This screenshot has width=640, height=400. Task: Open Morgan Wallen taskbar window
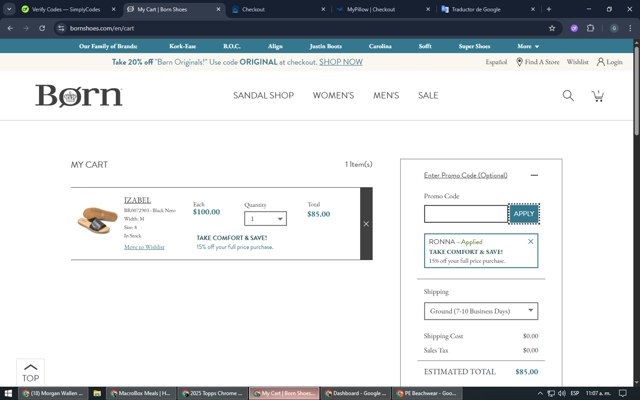click(53, 393)
